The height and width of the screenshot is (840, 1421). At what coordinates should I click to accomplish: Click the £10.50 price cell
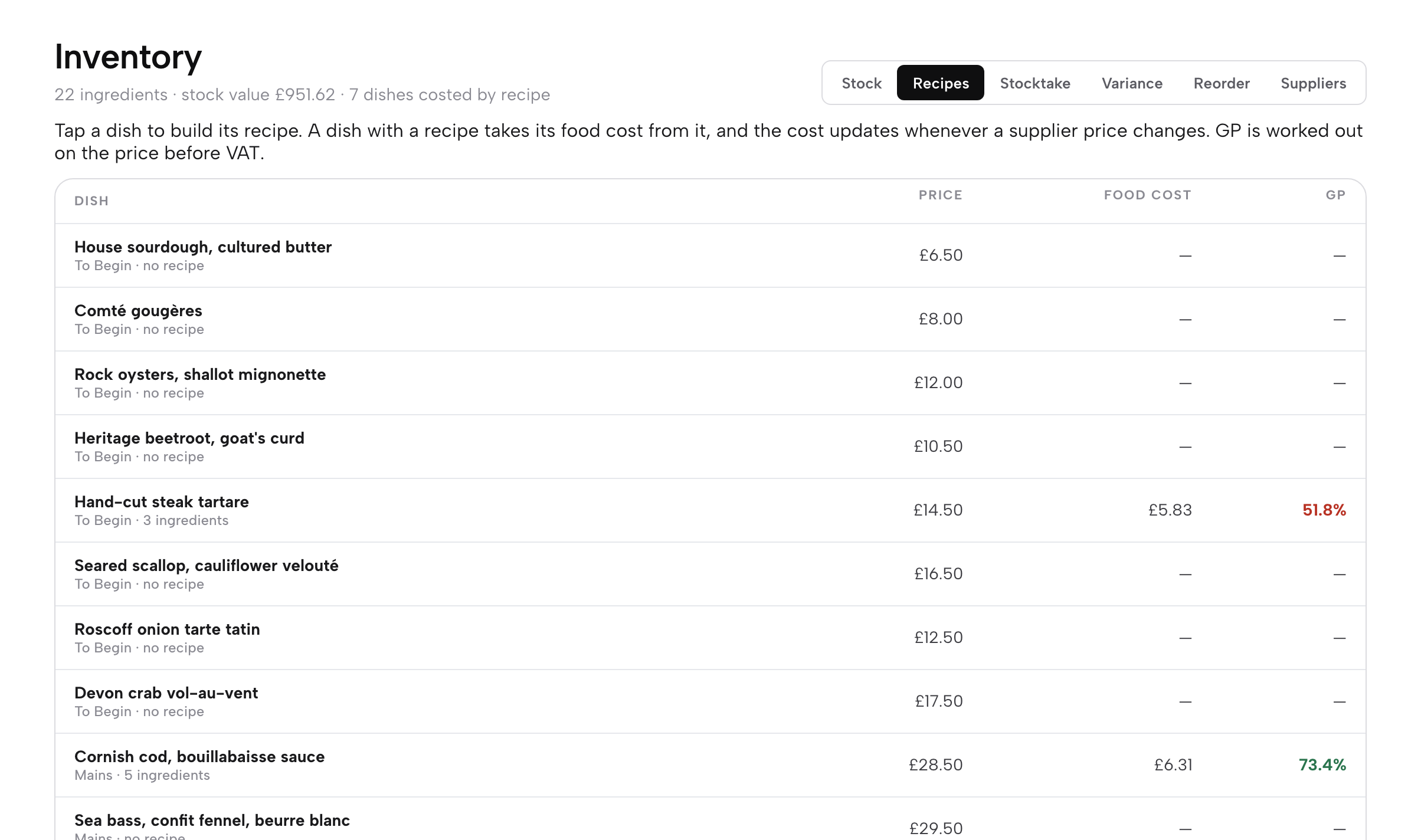pos(938,447)
